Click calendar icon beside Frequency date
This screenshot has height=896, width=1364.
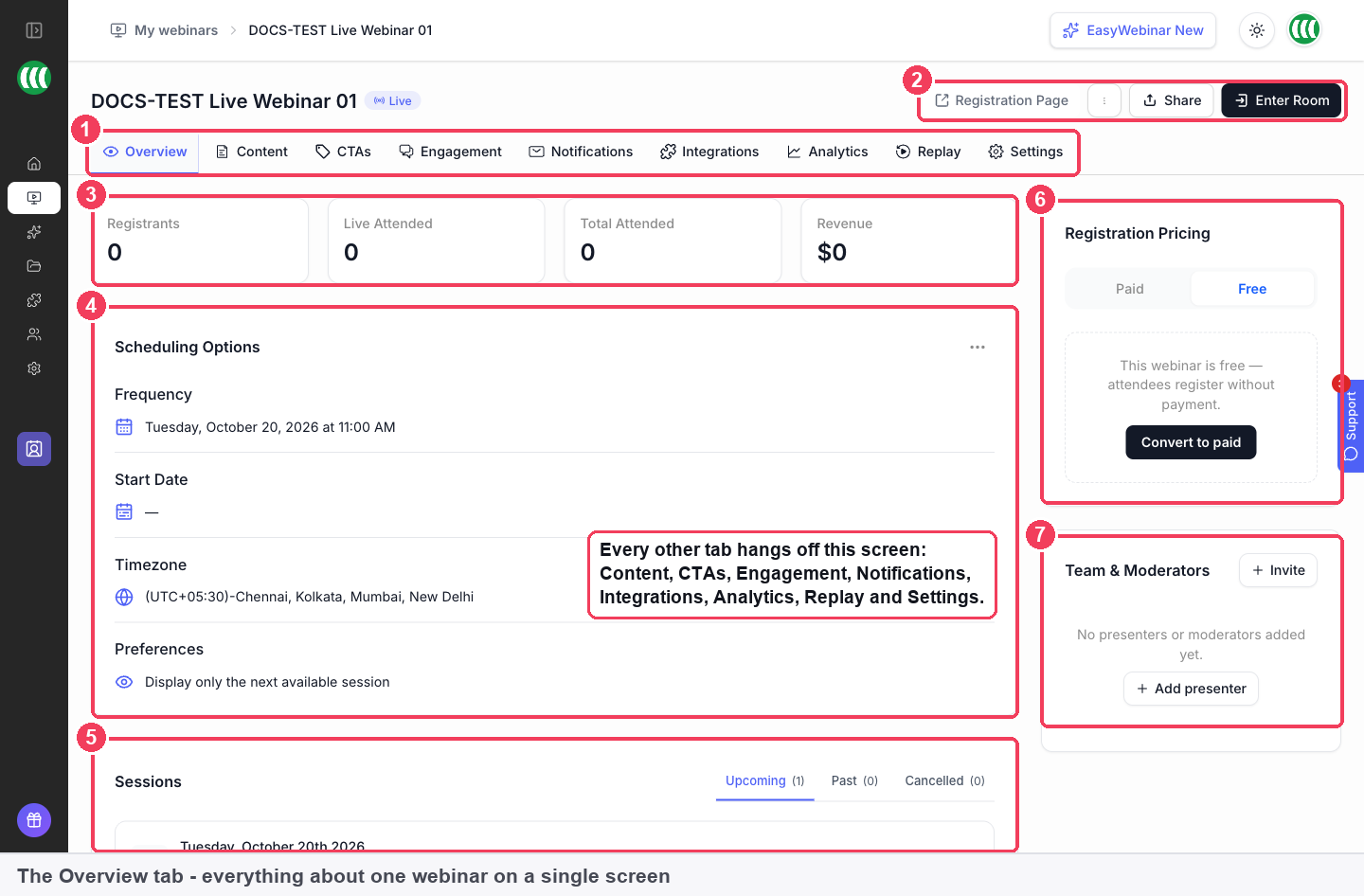pyautogui.click(x=124, y=427)
